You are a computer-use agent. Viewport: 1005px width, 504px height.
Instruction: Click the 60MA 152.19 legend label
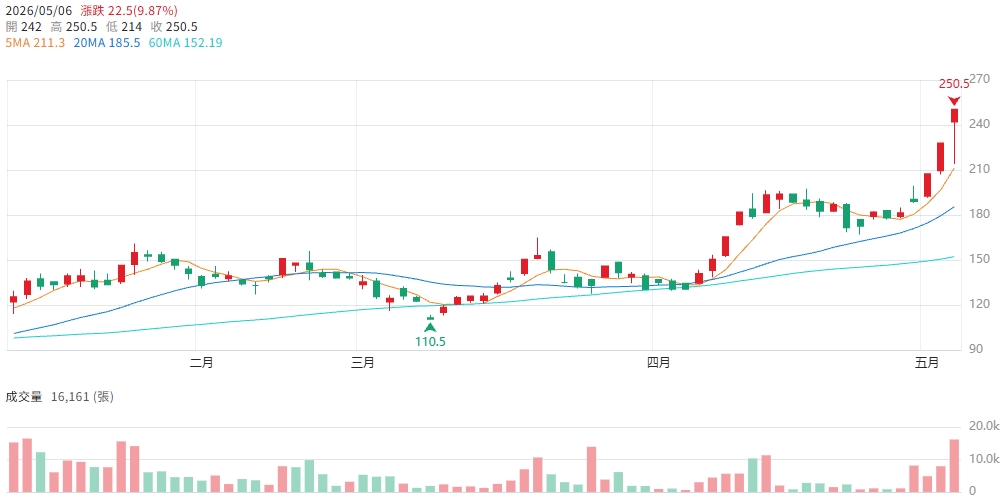point(185,43)
